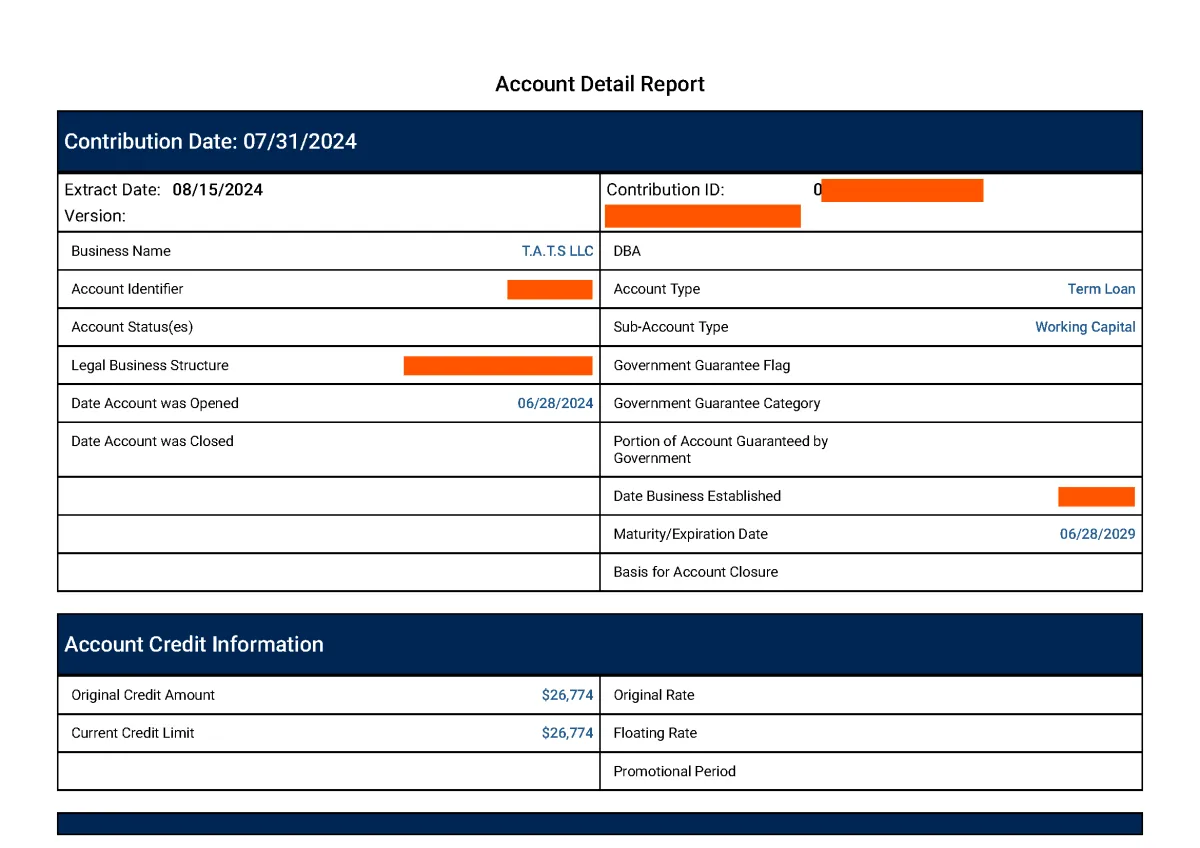The image size is (1200, 848).
Task: Select the Working Capital value
Action: pyautogui.click(x=1085, y=327)
